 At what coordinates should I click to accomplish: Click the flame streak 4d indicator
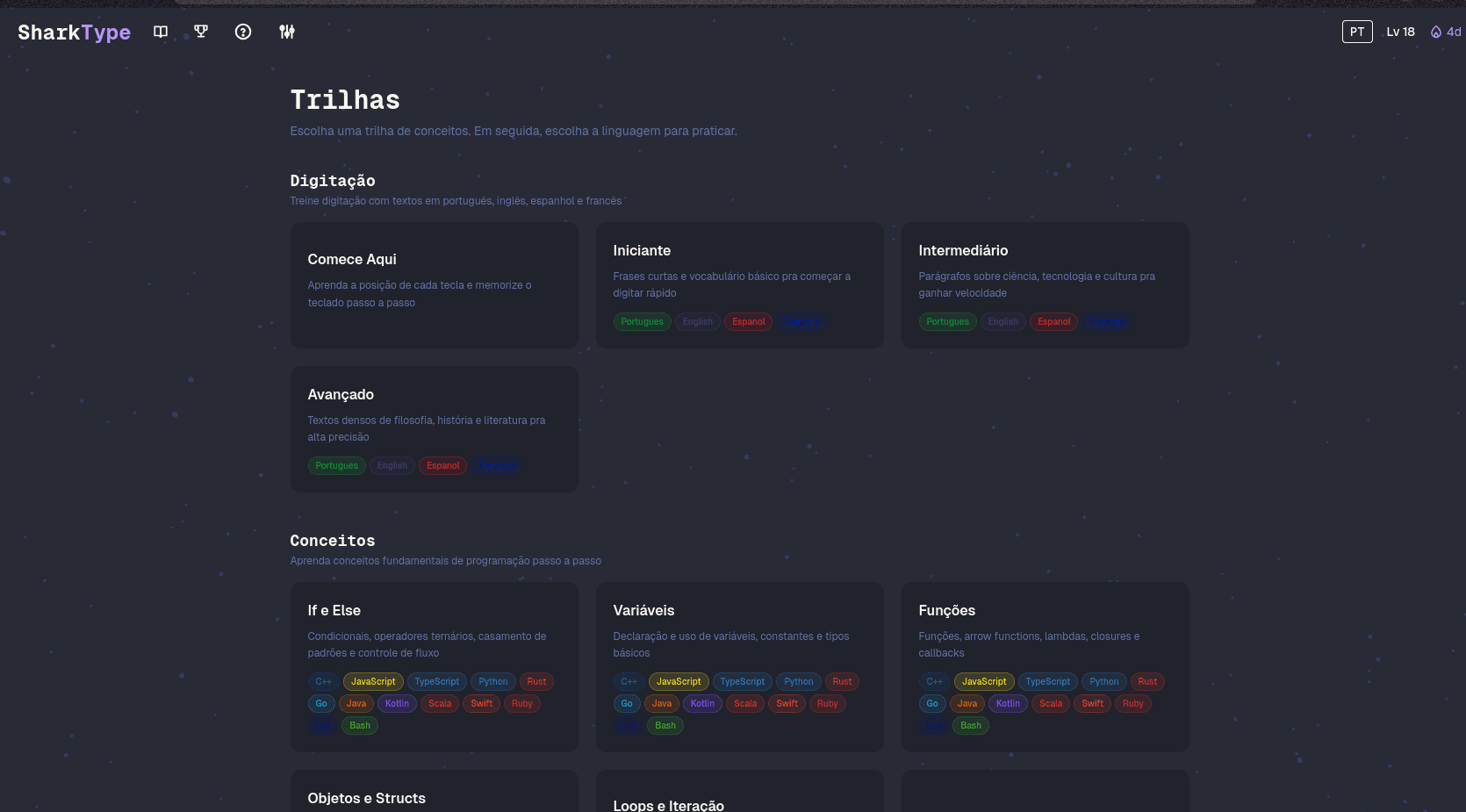tap(1445, 32)
